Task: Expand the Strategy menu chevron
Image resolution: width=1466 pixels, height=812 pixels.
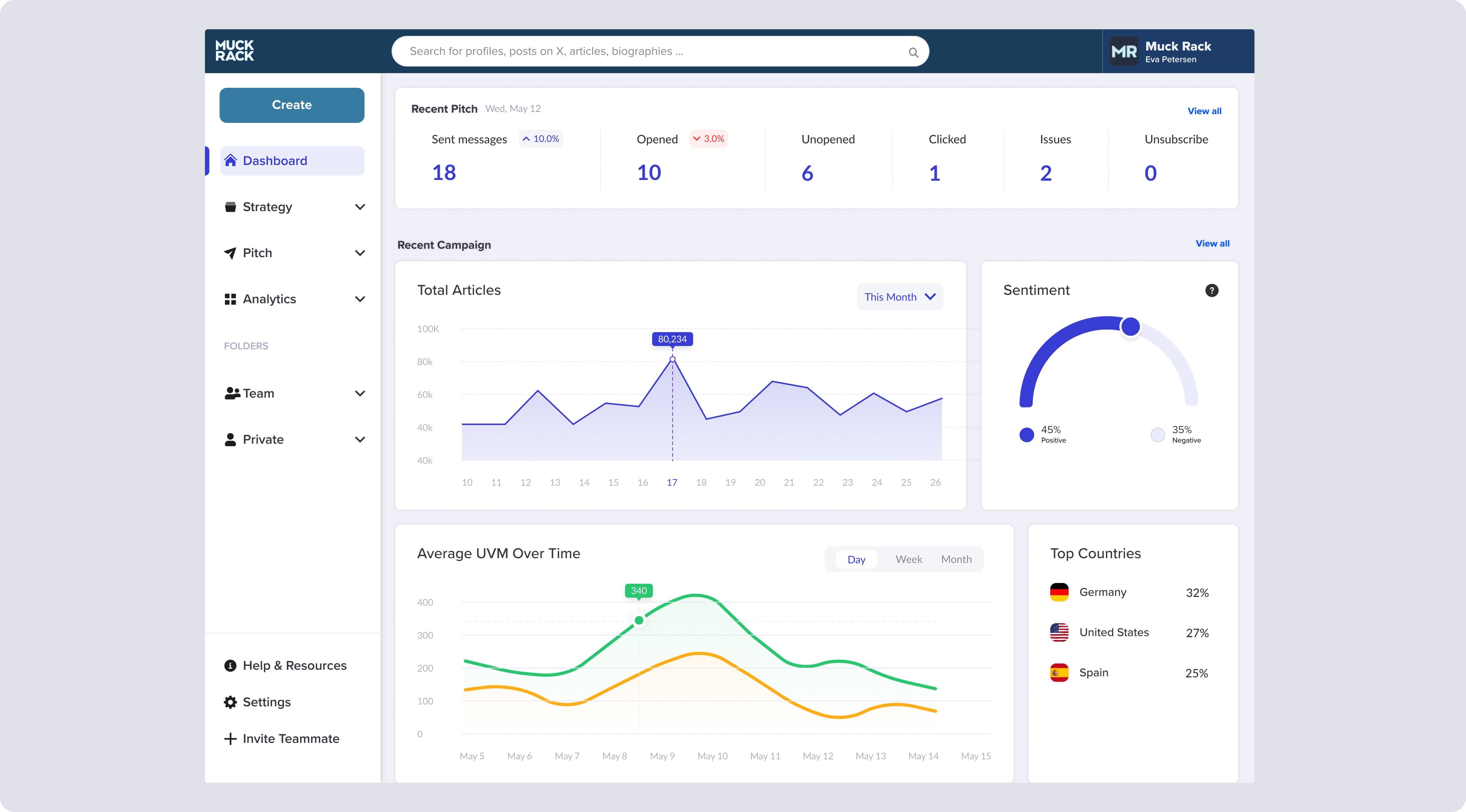Action: [360, 207]
